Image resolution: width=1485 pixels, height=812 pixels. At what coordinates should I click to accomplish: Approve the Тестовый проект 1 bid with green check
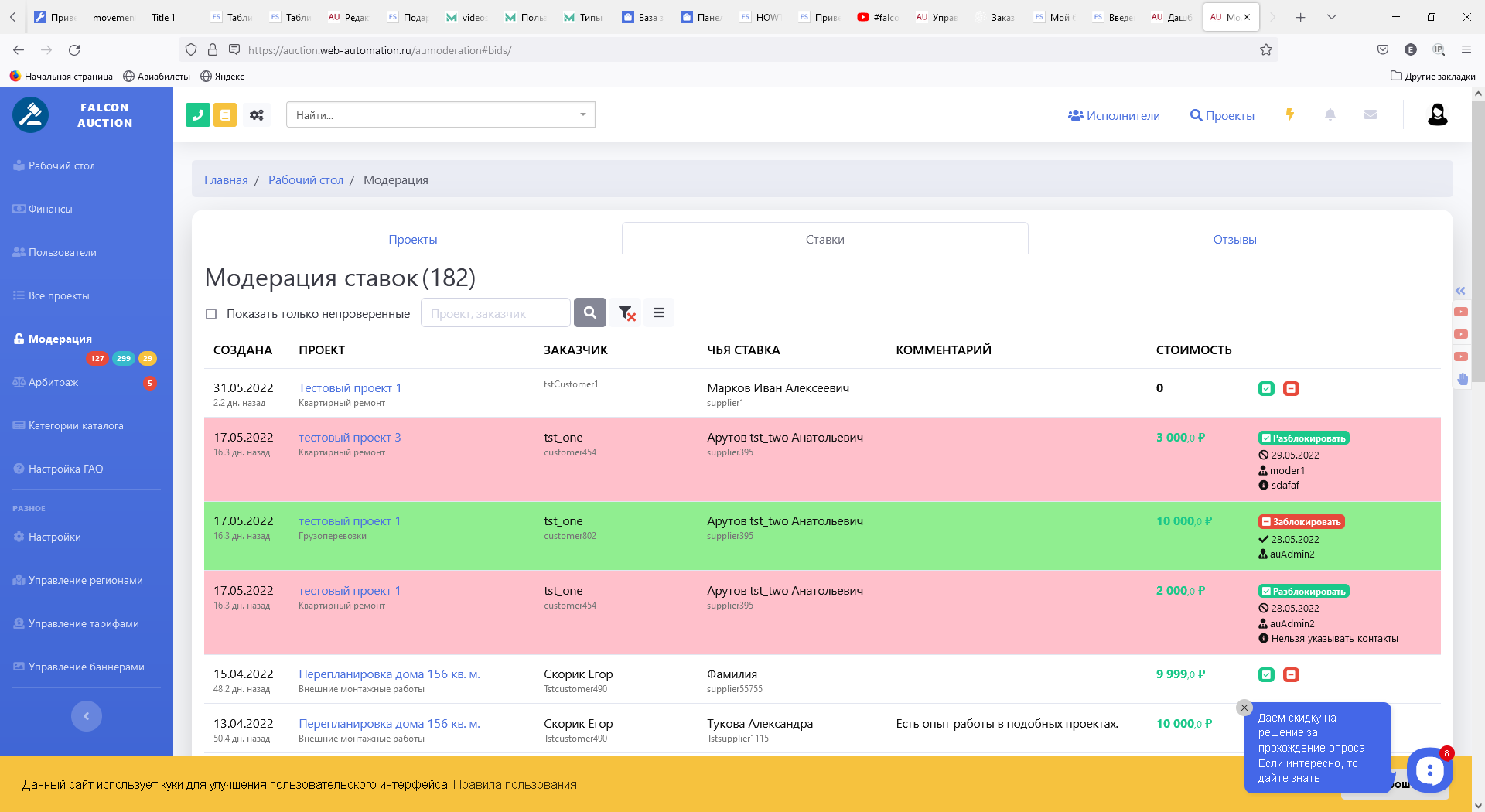click(x=1266, y=389)
